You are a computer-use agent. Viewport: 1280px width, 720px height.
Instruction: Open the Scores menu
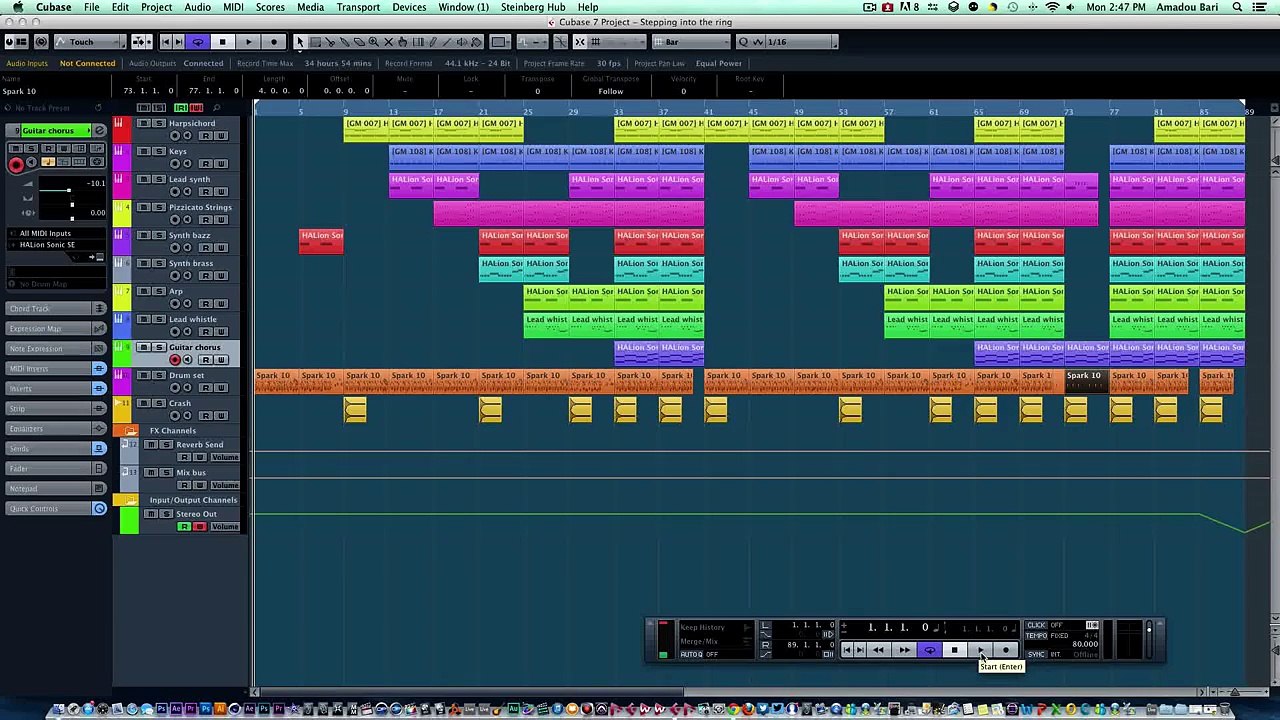click(x=270, y=7)
